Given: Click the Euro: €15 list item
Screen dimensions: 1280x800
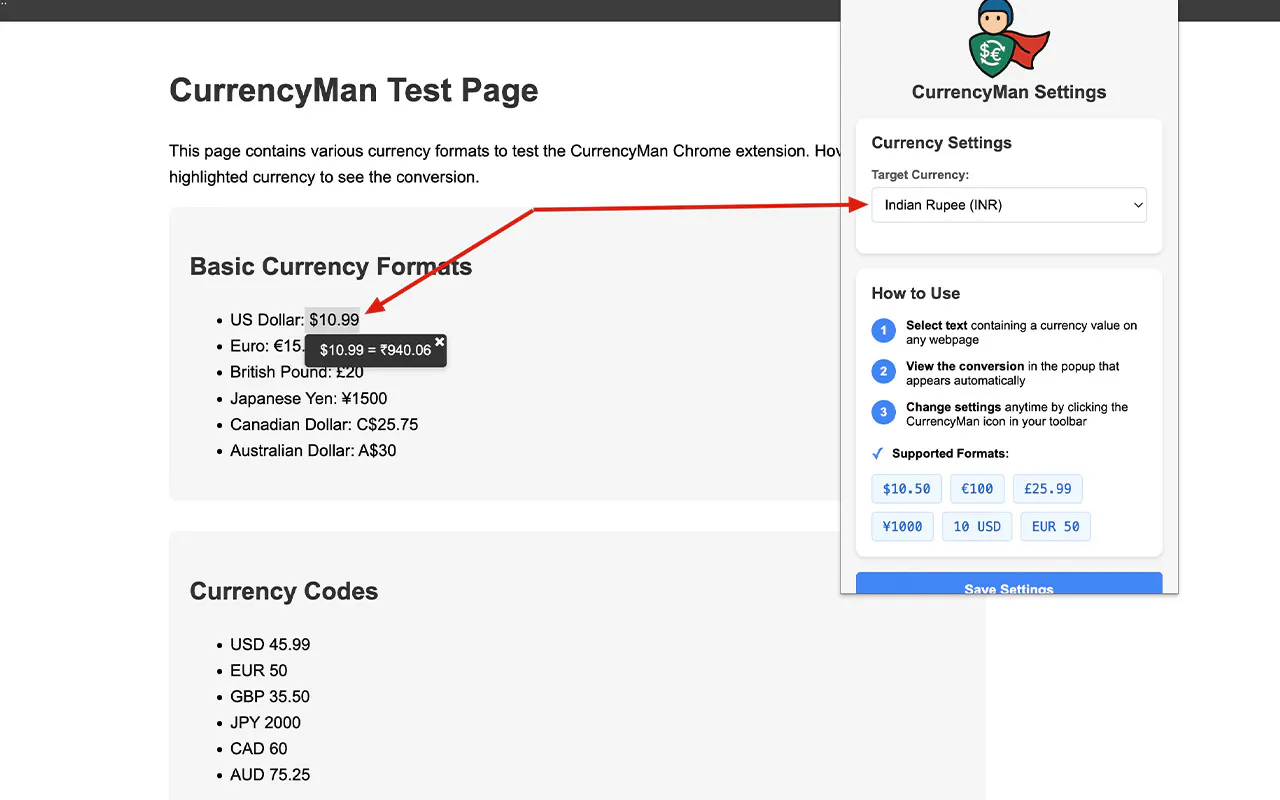Looking at the screenshot, I should [267, 346].
